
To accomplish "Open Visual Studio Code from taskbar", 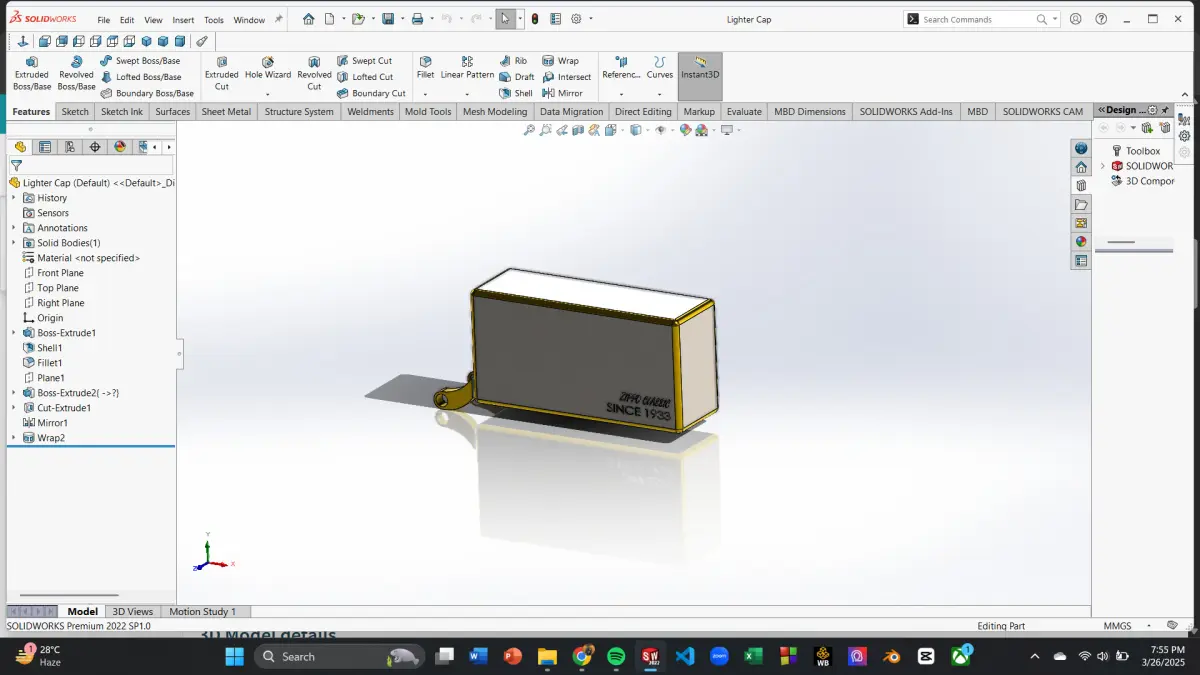I will [685, 656].
